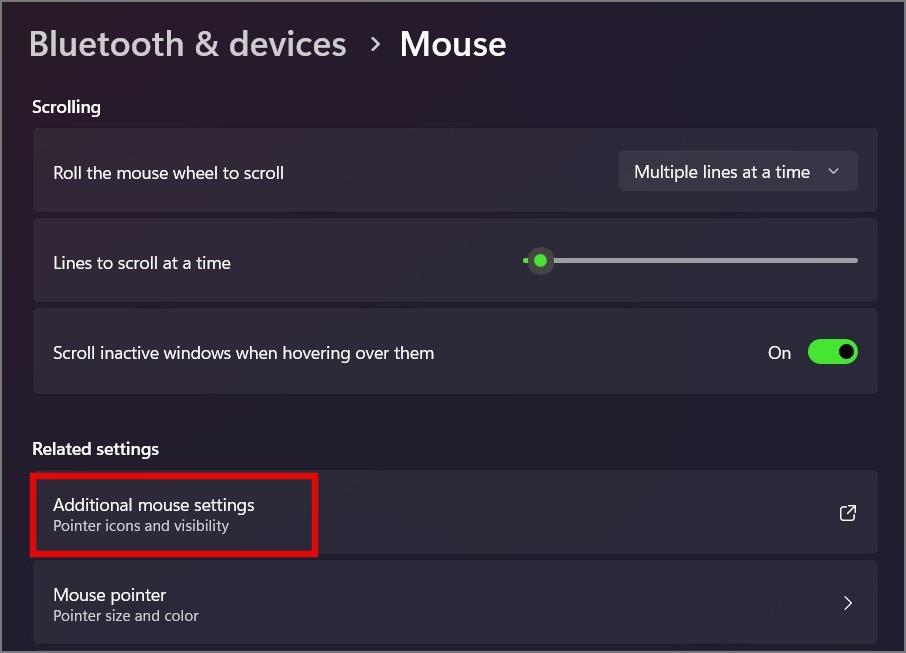Click the Mouse page title
The height and width of the screenshot is (653, 906).
[x=453, y=44]
